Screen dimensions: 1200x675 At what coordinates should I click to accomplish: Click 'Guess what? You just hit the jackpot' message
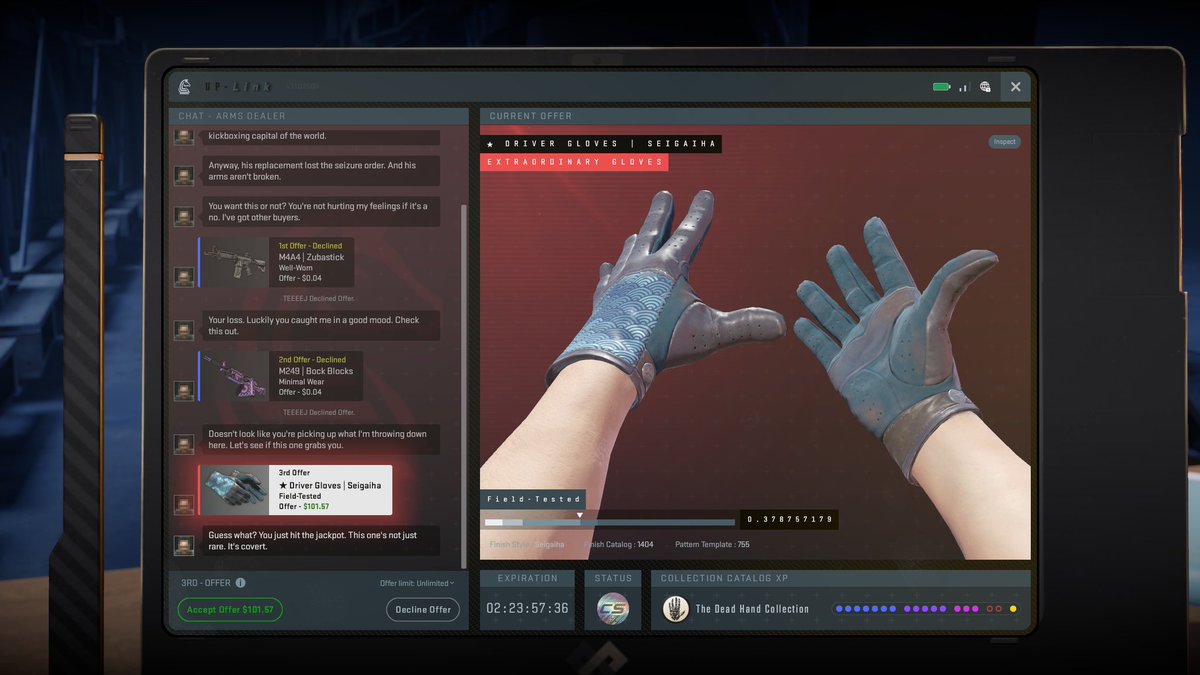coord(321,541)
